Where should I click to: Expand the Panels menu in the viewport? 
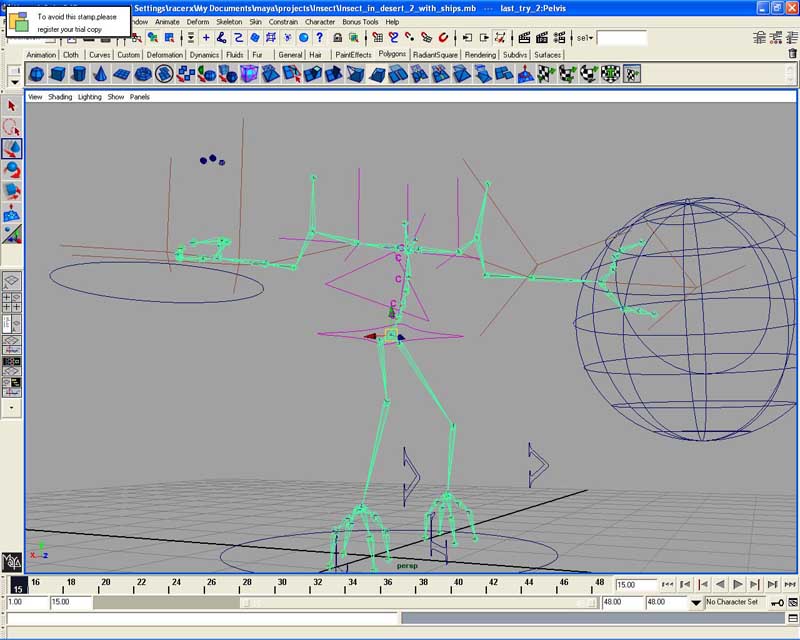tap(137, 96)
